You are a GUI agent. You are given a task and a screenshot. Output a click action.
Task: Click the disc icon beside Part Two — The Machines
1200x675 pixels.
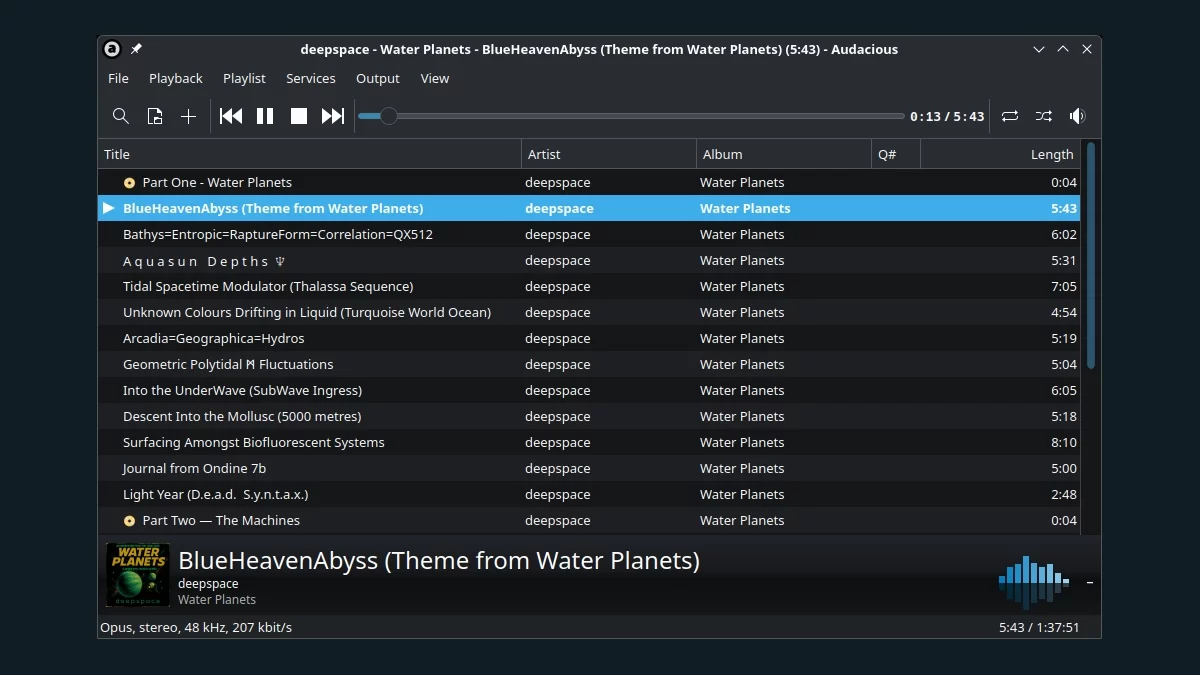point(129,521)
